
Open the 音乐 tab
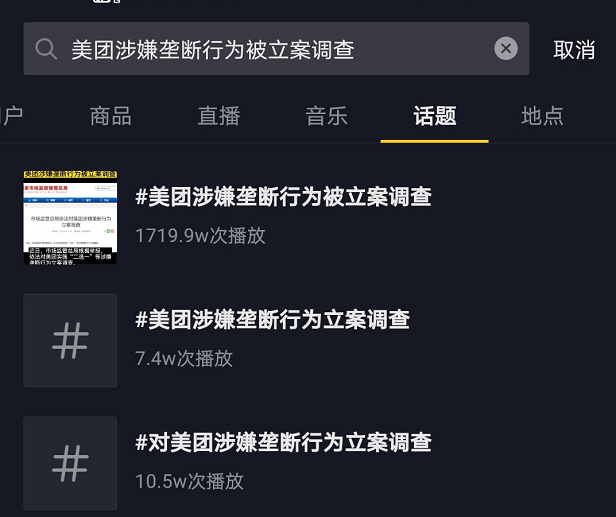coord(326,116)
